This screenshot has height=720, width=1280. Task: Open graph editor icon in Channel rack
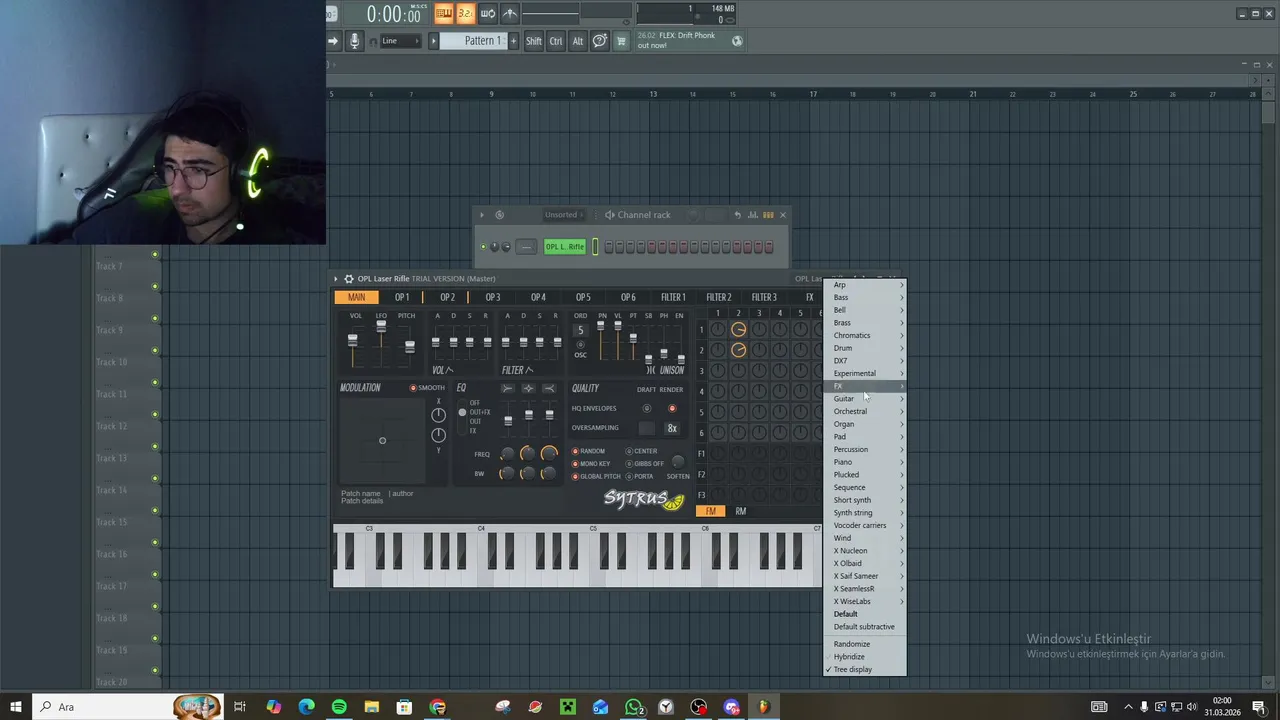[x=753, y=215]
